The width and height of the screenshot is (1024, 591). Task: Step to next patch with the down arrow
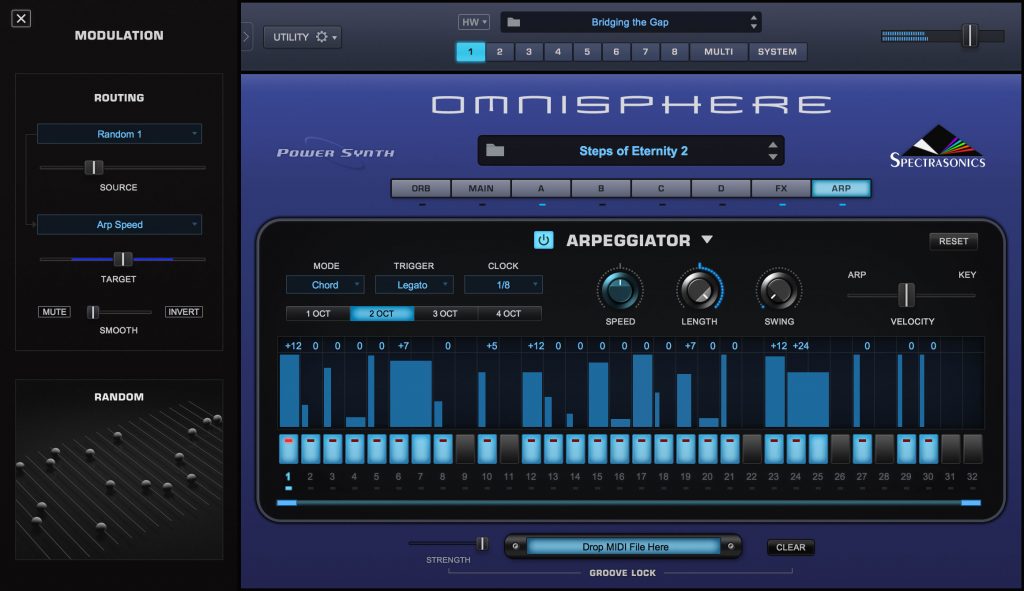773,157
